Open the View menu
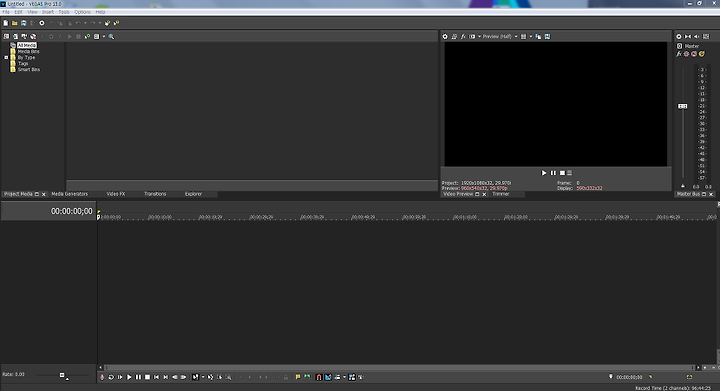Screen dimensions: 720x391 coord(32,12)
